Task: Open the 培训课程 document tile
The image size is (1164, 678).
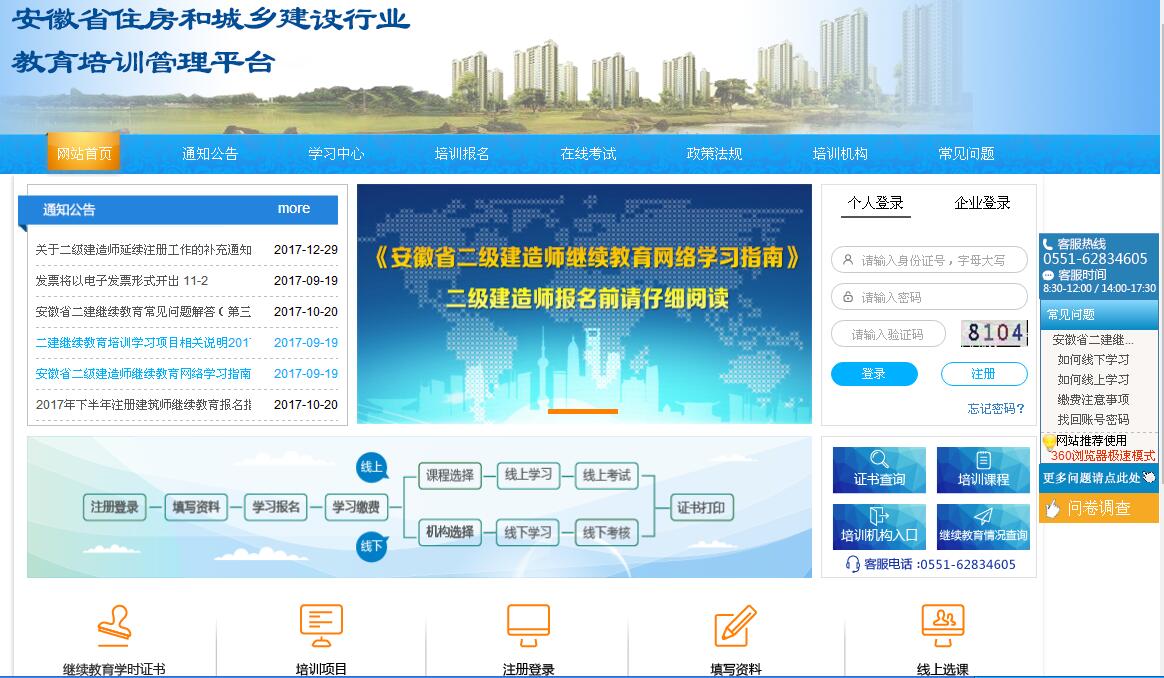Action: coord(983,470)
